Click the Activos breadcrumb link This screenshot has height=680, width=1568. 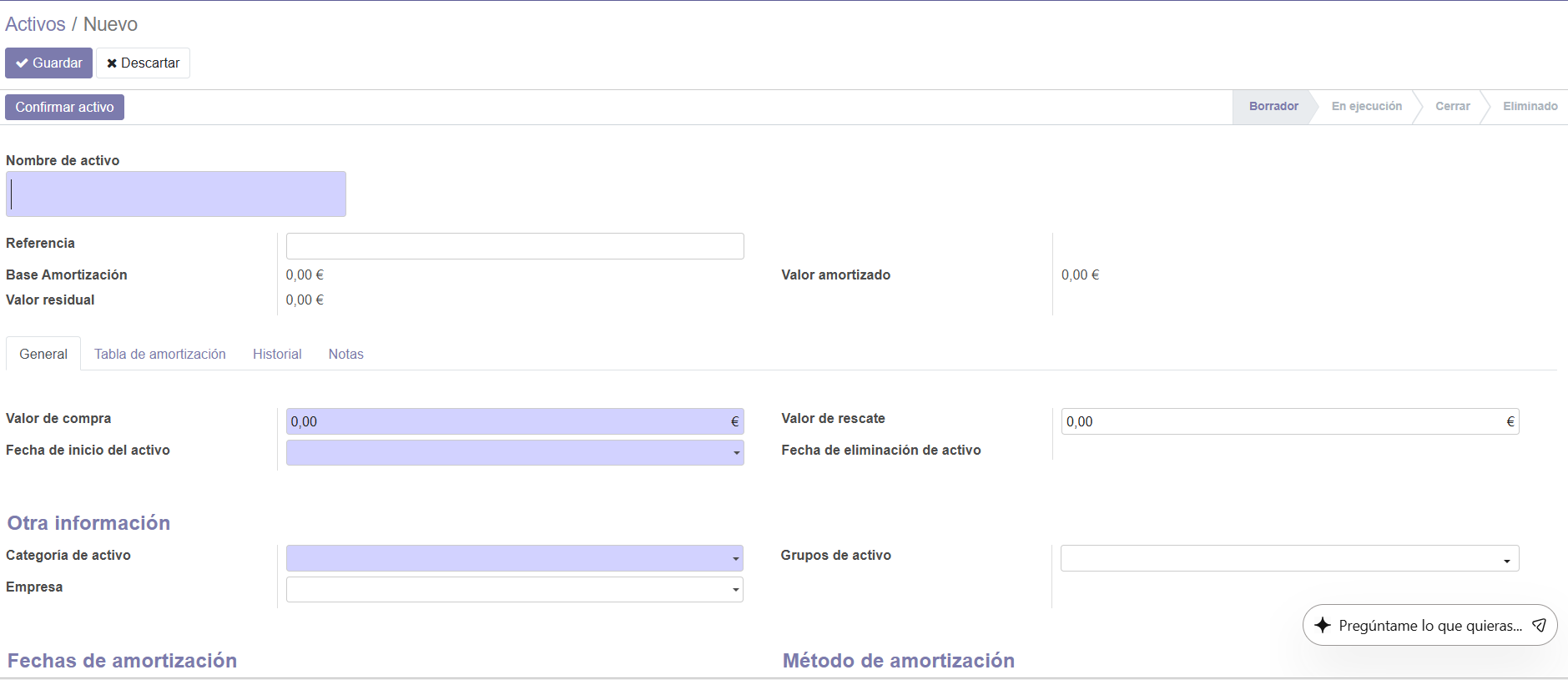[x=35, y=24]
